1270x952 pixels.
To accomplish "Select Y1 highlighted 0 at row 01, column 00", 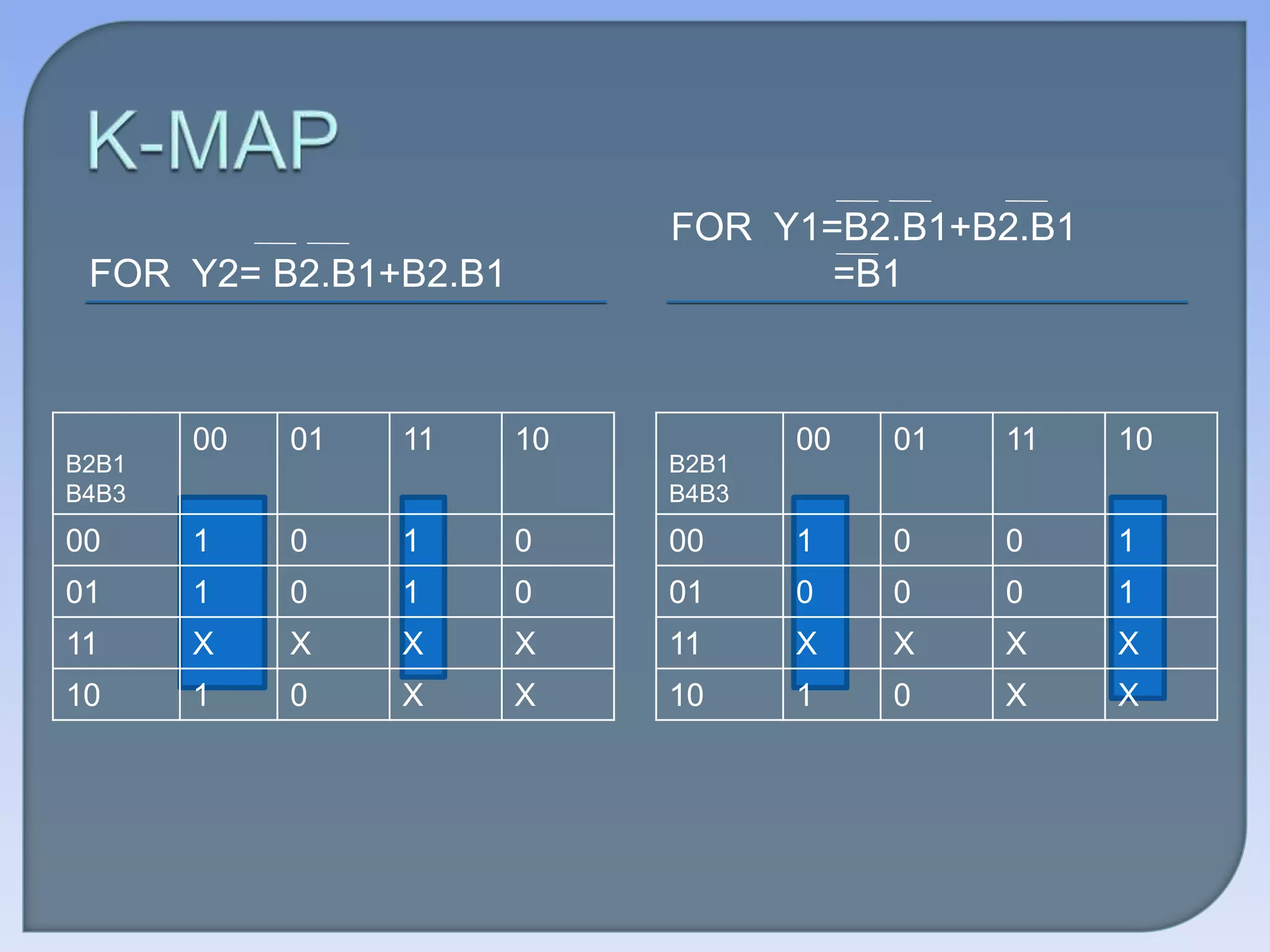I will pyautogui.click(x=832, y=591).
